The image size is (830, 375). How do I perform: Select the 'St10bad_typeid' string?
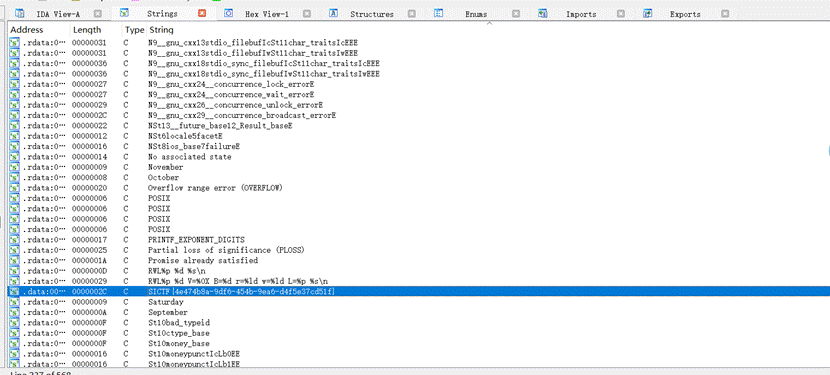click(x=178, y=323)
